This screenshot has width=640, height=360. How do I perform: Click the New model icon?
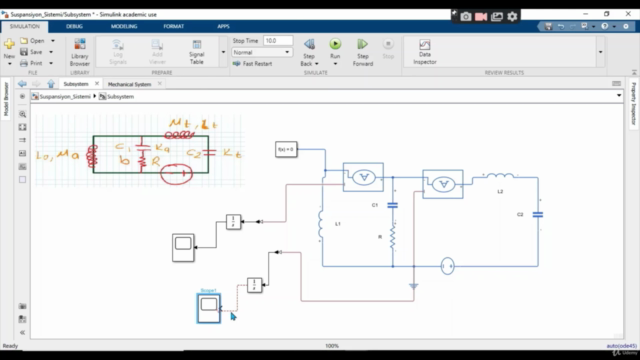(9, 44)
